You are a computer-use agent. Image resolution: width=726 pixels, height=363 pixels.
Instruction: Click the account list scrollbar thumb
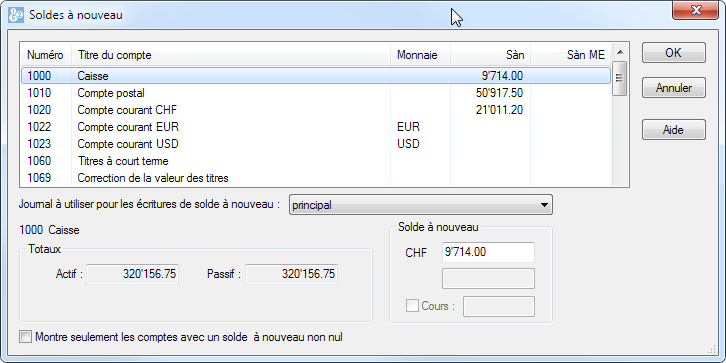[x=620, y=78]
